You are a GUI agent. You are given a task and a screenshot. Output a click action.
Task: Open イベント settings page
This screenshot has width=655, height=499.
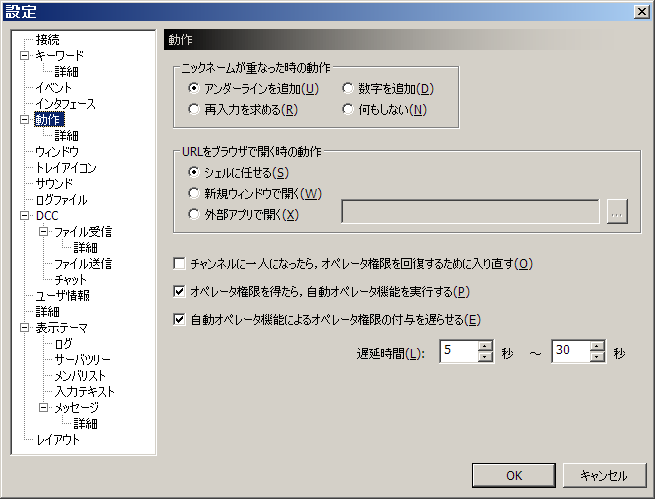53,88
